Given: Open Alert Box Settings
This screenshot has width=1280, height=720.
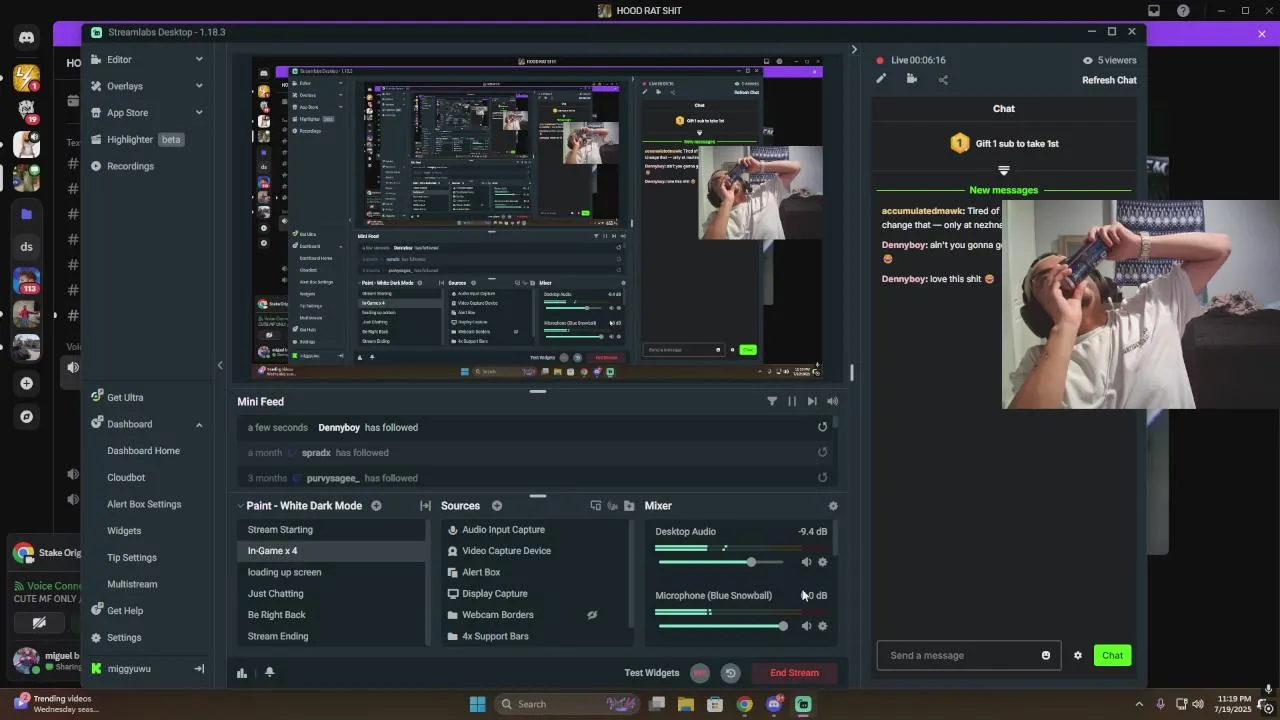Looking at the screenshot, I should pos(144,504).
